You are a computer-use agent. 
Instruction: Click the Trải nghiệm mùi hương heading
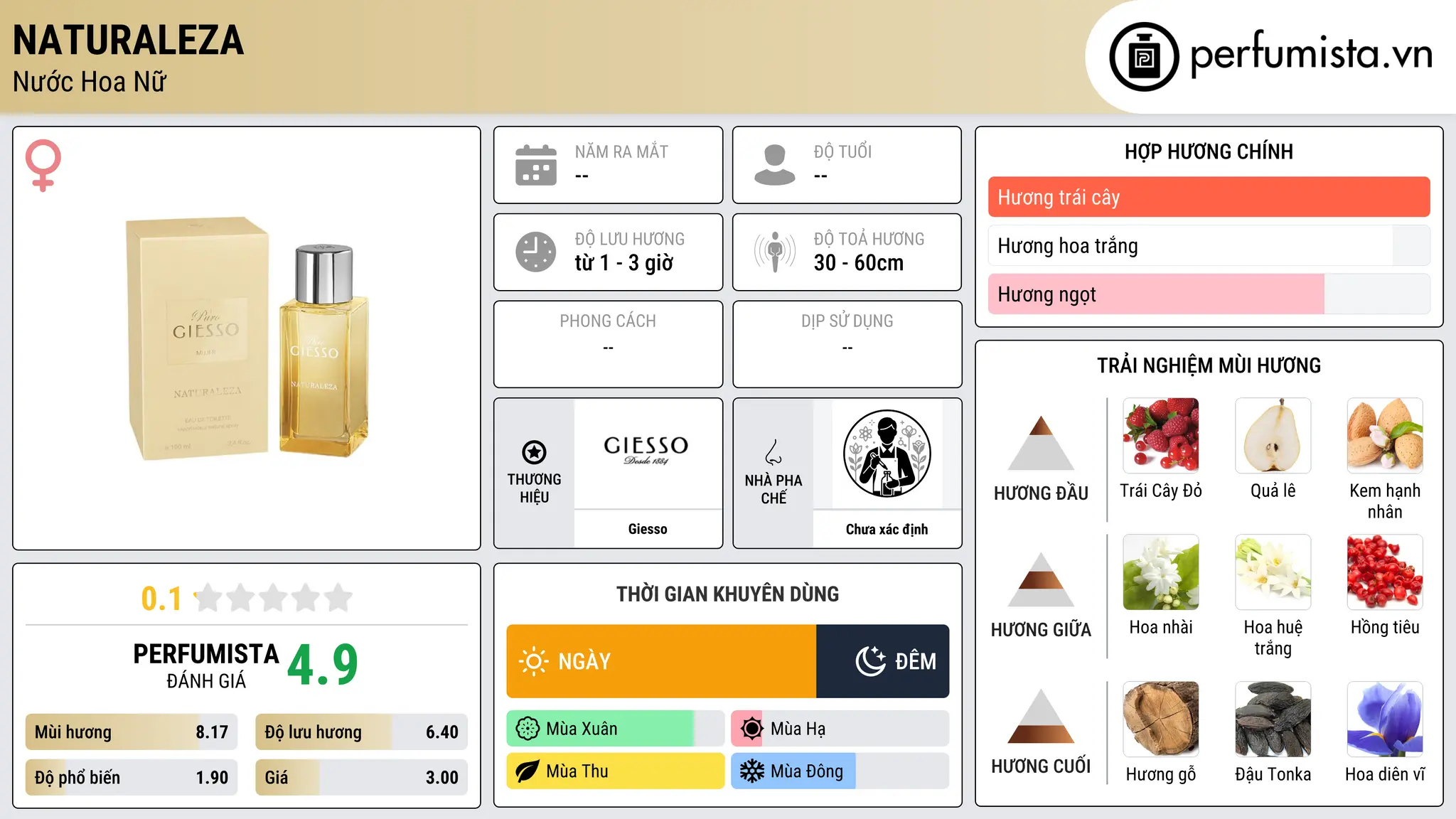pyautogui.click(x=1209, y=365)
